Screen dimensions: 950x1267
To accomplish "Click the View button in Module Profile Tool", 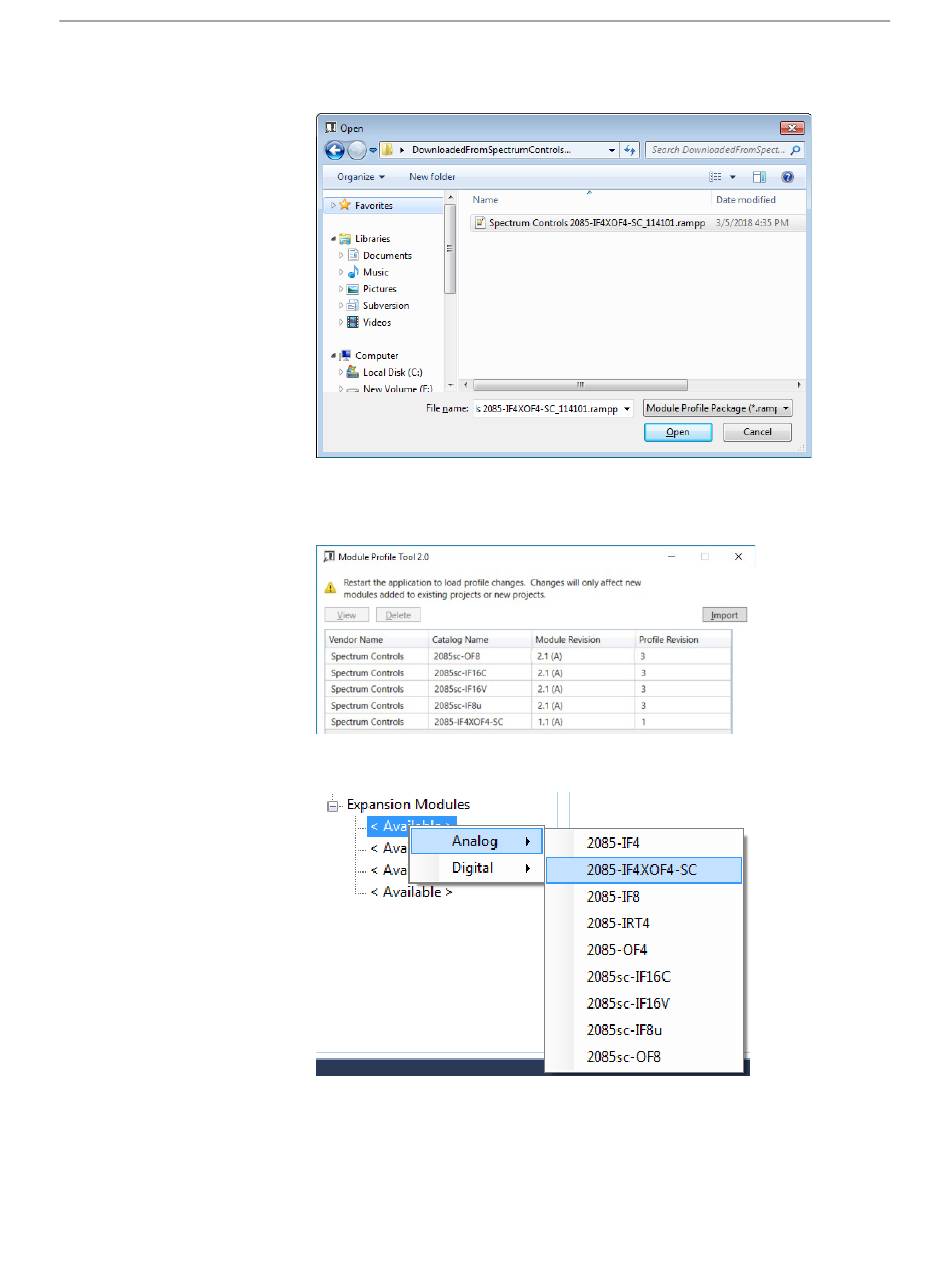I will (x=347, y=615).
